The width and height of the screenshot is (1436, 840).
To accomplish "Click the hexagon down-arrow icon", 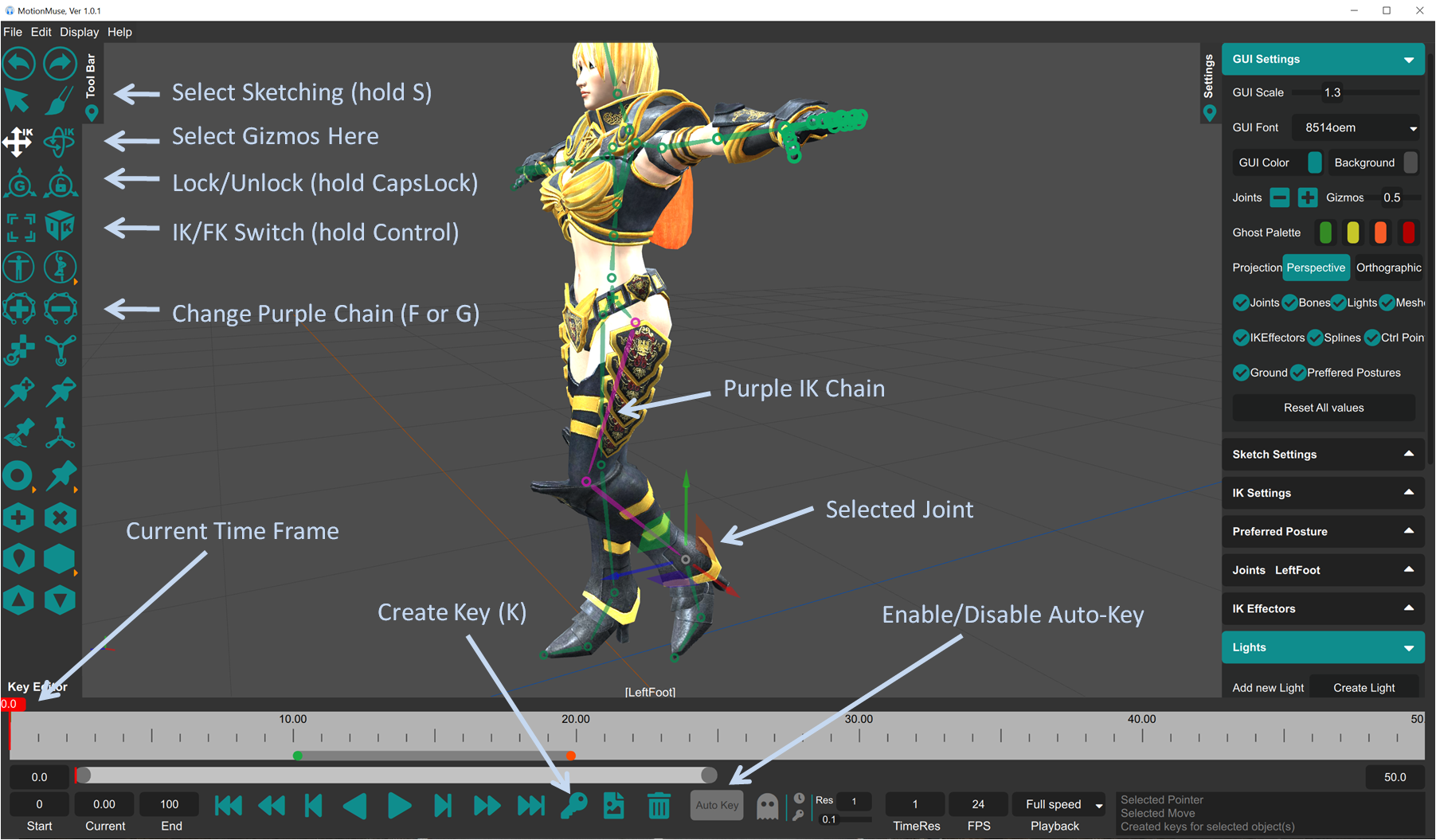I will [61, 600].
